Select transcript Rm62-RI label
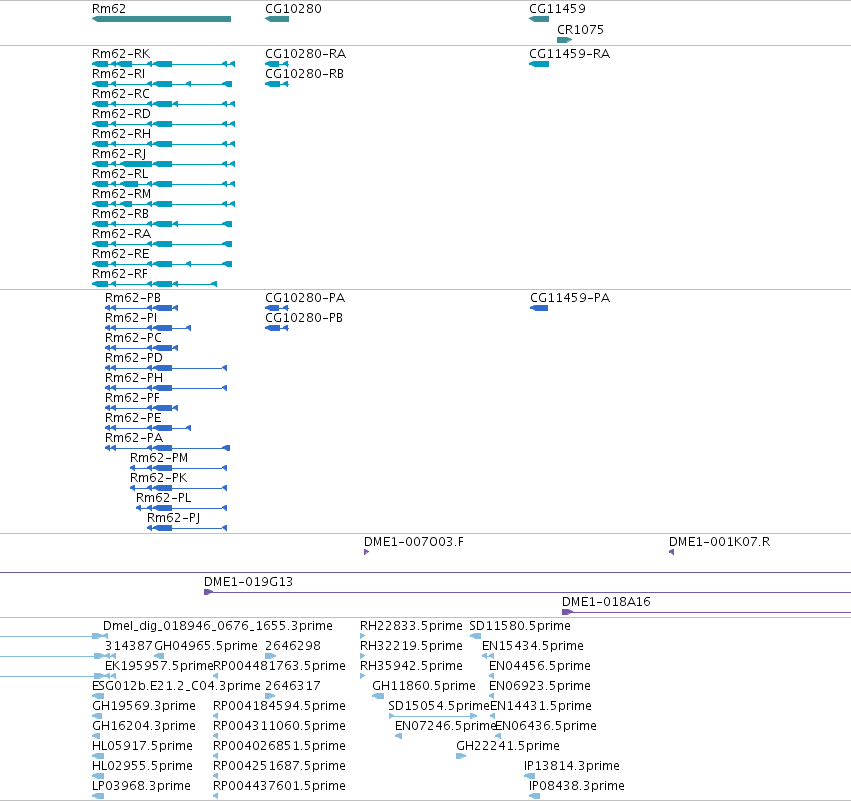Screen dimensions: 851x801 click(118, 74)
